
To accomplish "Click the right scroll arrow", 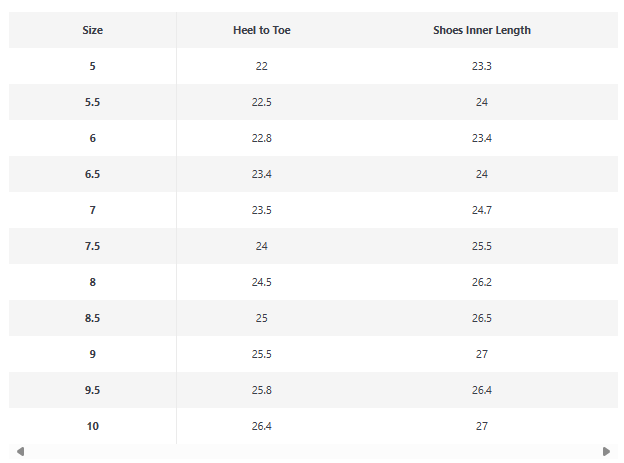I will (x=606, y=451).
